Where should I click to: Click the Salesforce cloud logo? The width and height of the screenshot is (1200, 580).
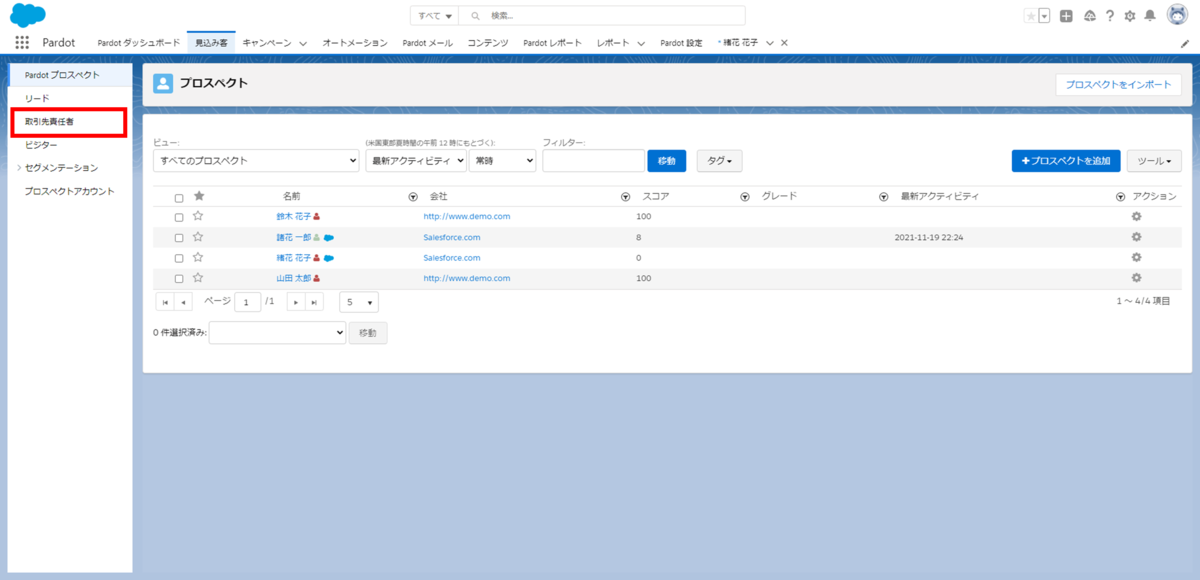click(29, 15)
